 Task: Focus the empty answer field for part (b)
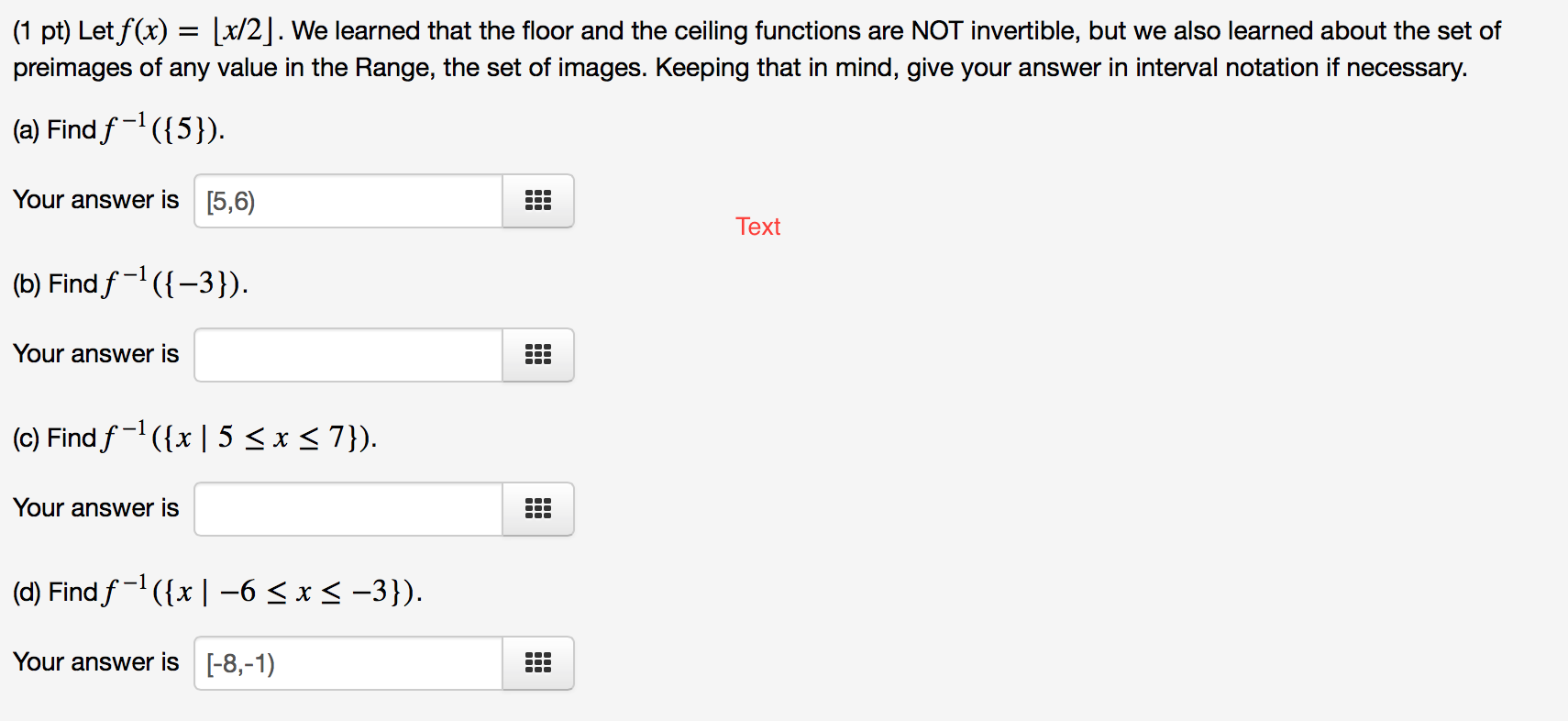(348, 354)
